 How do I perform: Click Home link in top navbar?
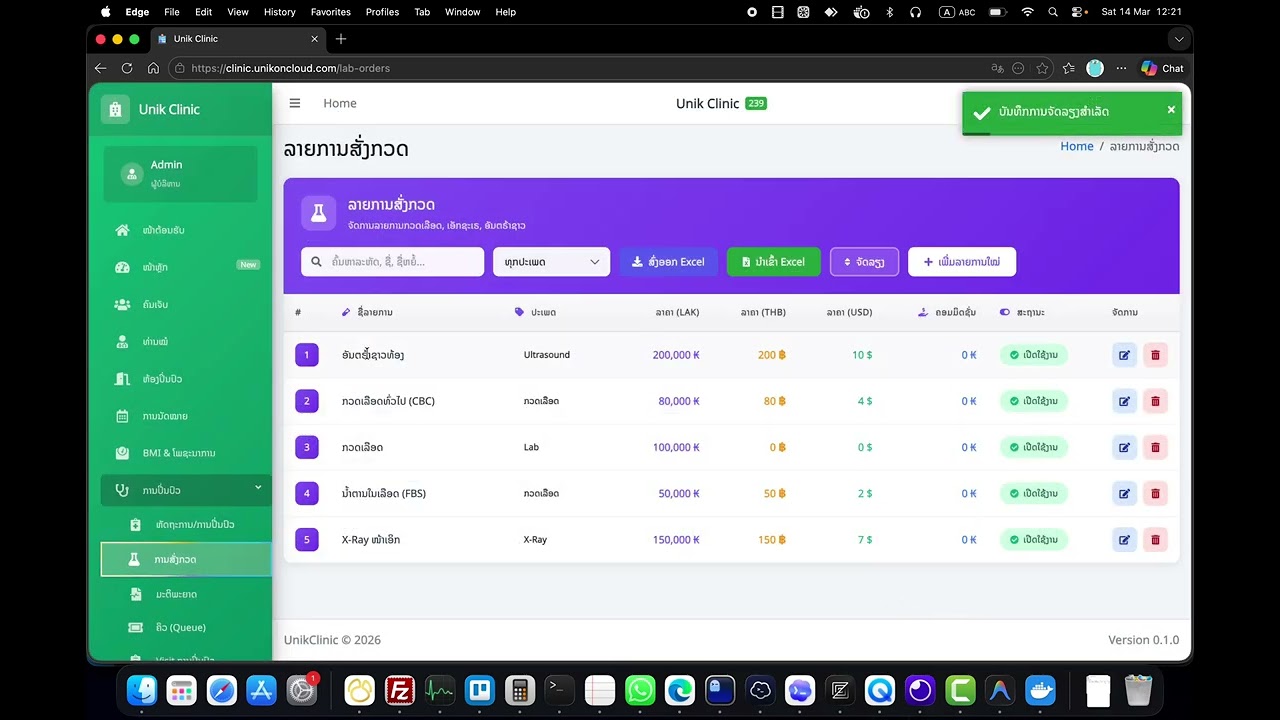(x=340, y=103)
